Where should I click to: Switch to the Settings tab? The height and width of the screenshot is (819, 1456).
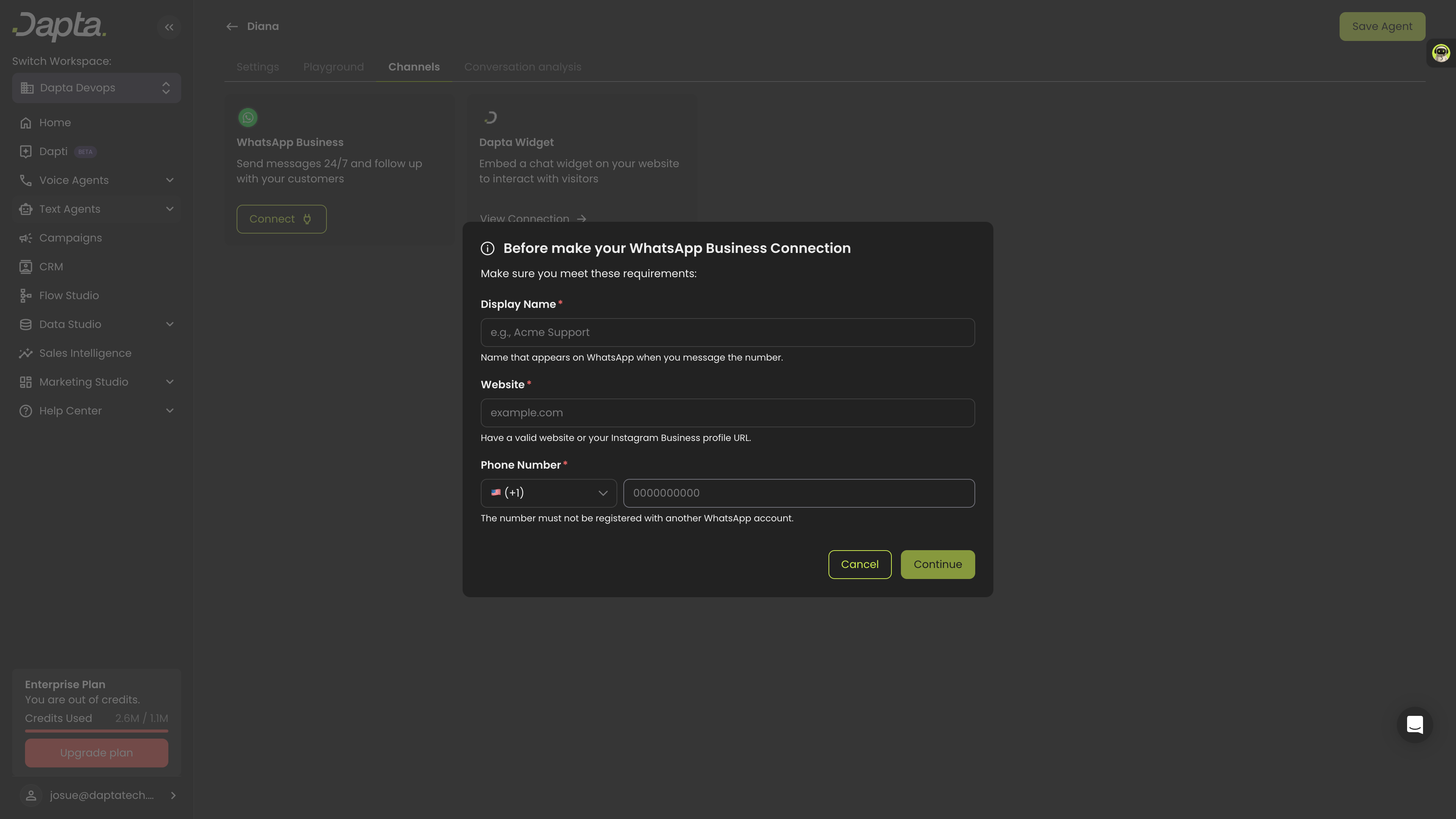point(258,67)
